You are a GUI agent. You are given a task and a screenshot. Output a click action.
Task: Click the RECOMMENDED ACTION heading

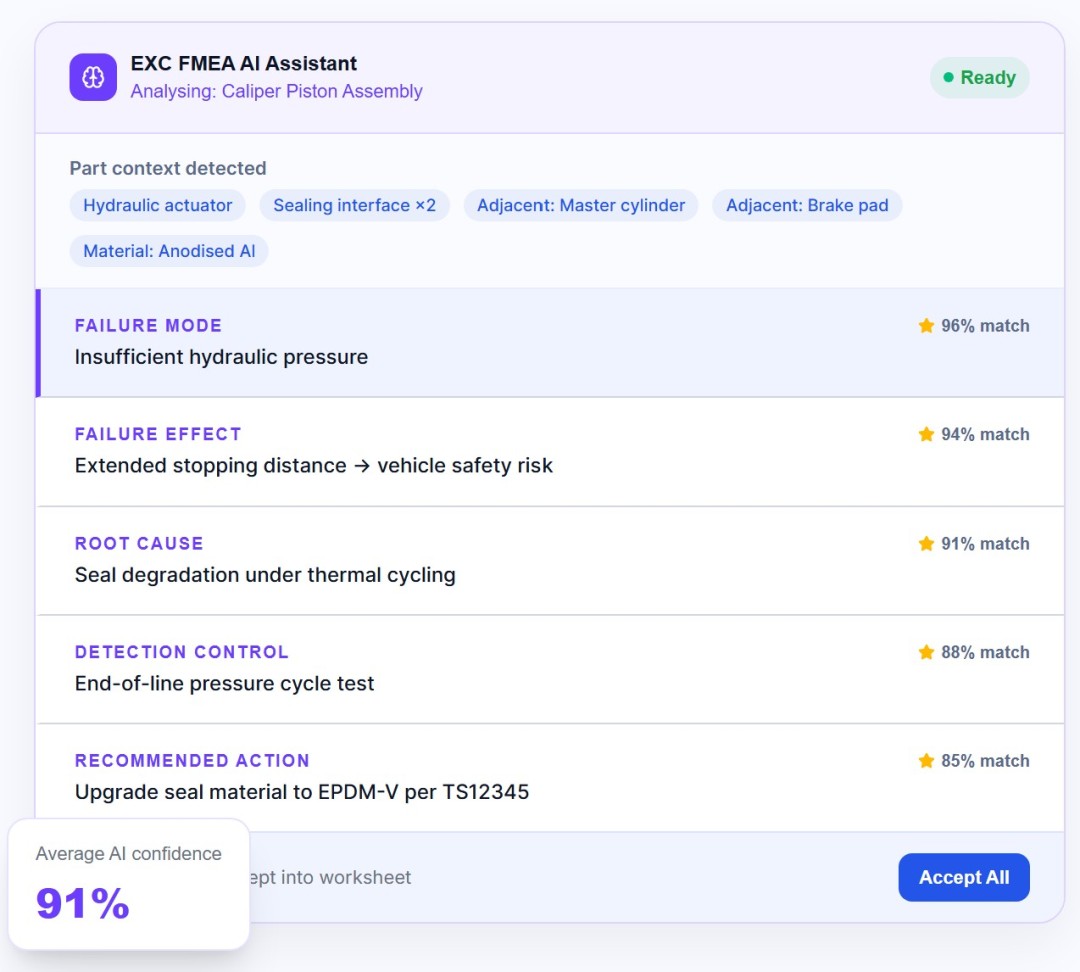coord(192,761)
